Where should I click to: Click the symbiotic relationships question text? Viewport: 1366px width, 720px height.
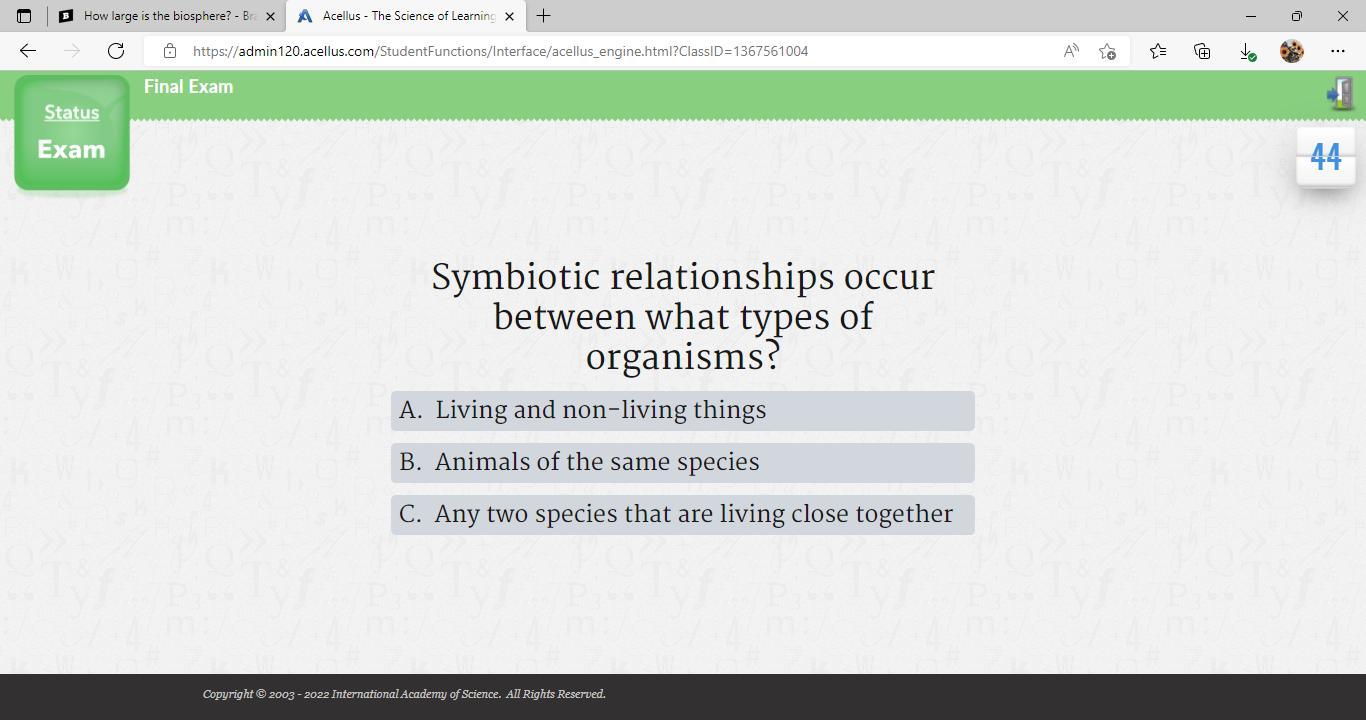[x=683, y=317]
